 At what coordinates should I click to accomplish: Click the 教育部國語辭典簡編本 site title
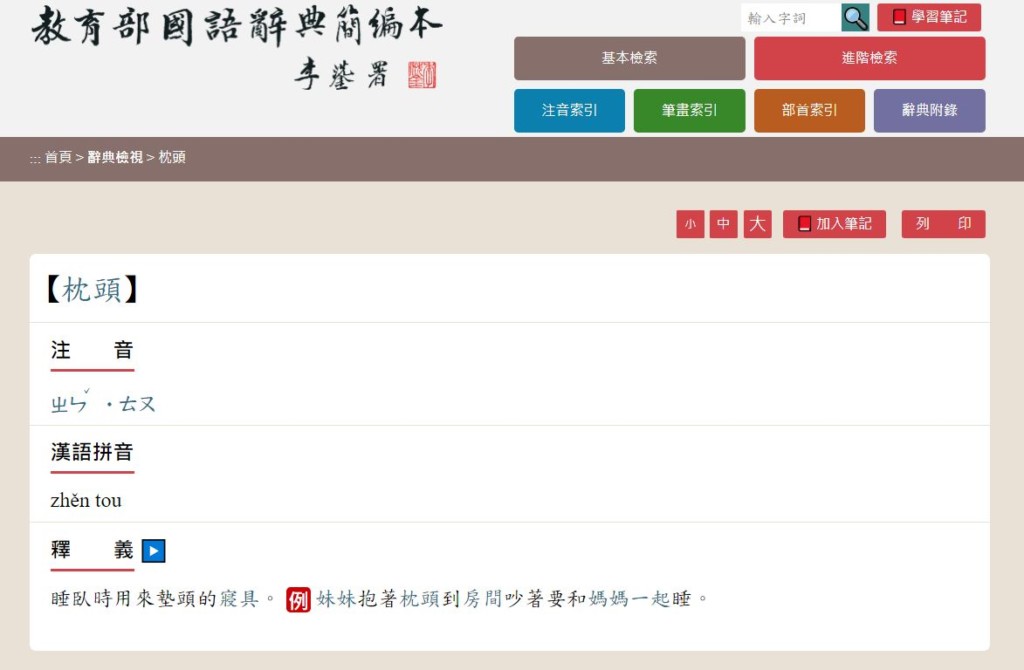point(237,26)
